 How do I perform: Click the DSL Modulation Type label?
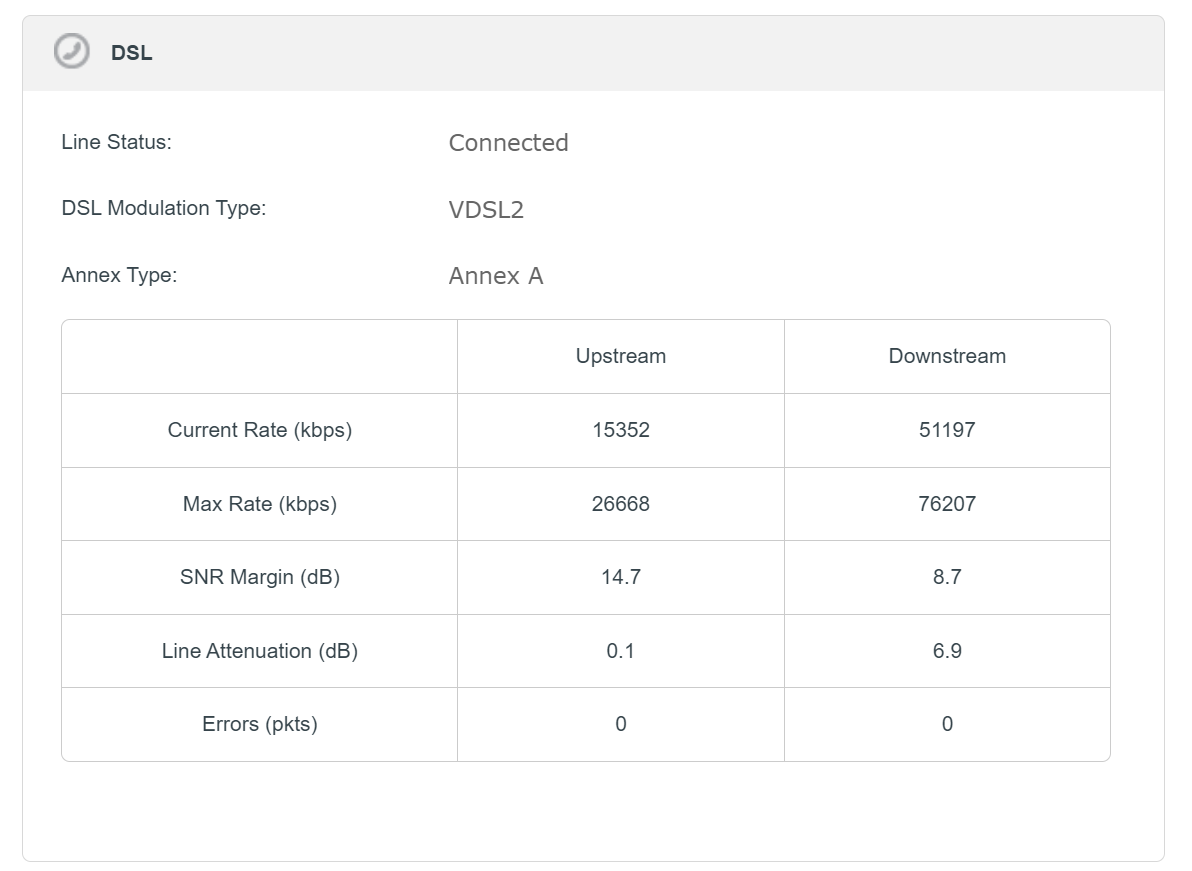pos(163,208)
